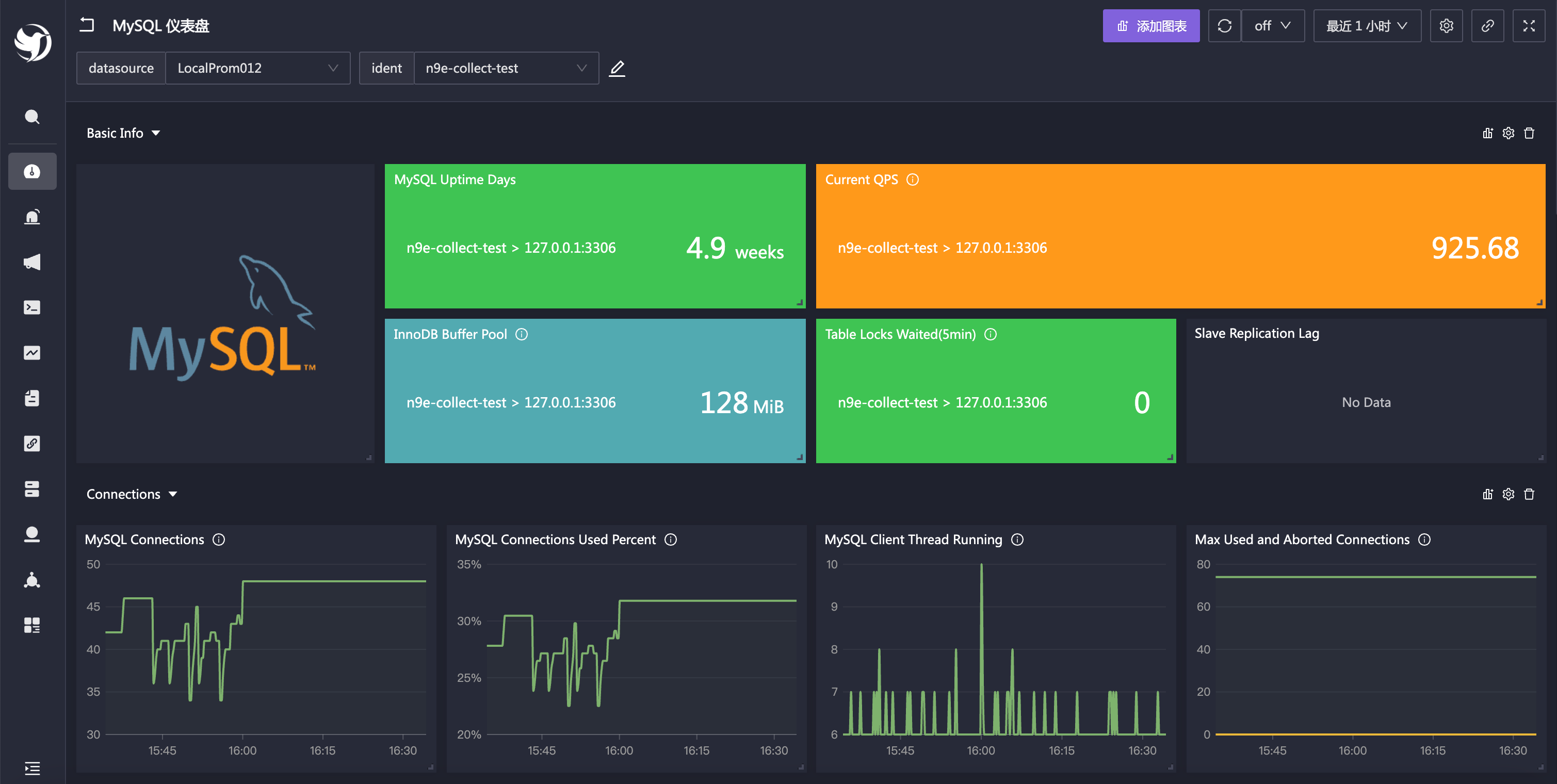
Task: Click the refresh dashboard icon
Action: [x=1224, y=26]
